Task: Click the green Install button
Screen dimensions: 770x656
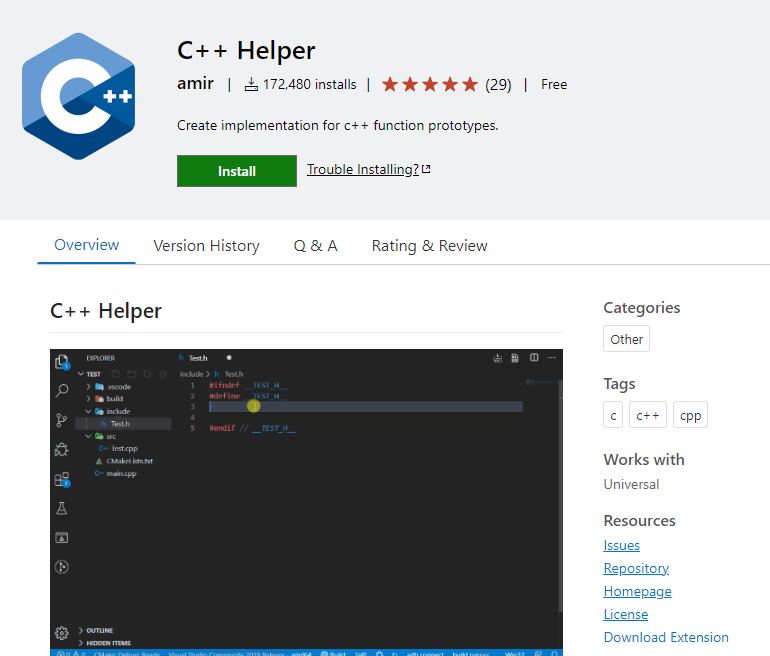Action: pyautogui.click(x=237, y=171)
